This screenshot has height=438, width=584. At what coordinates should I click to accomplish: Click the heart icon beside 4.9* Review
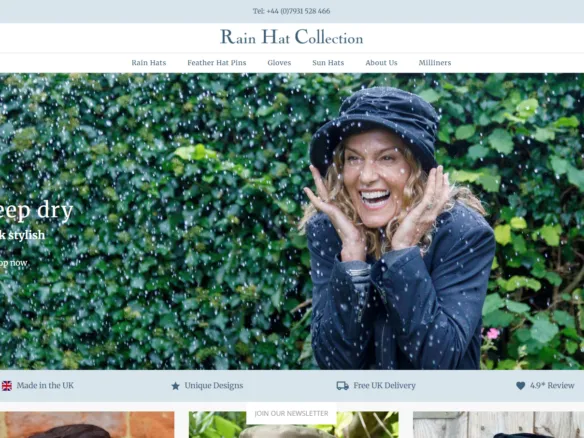521,386
